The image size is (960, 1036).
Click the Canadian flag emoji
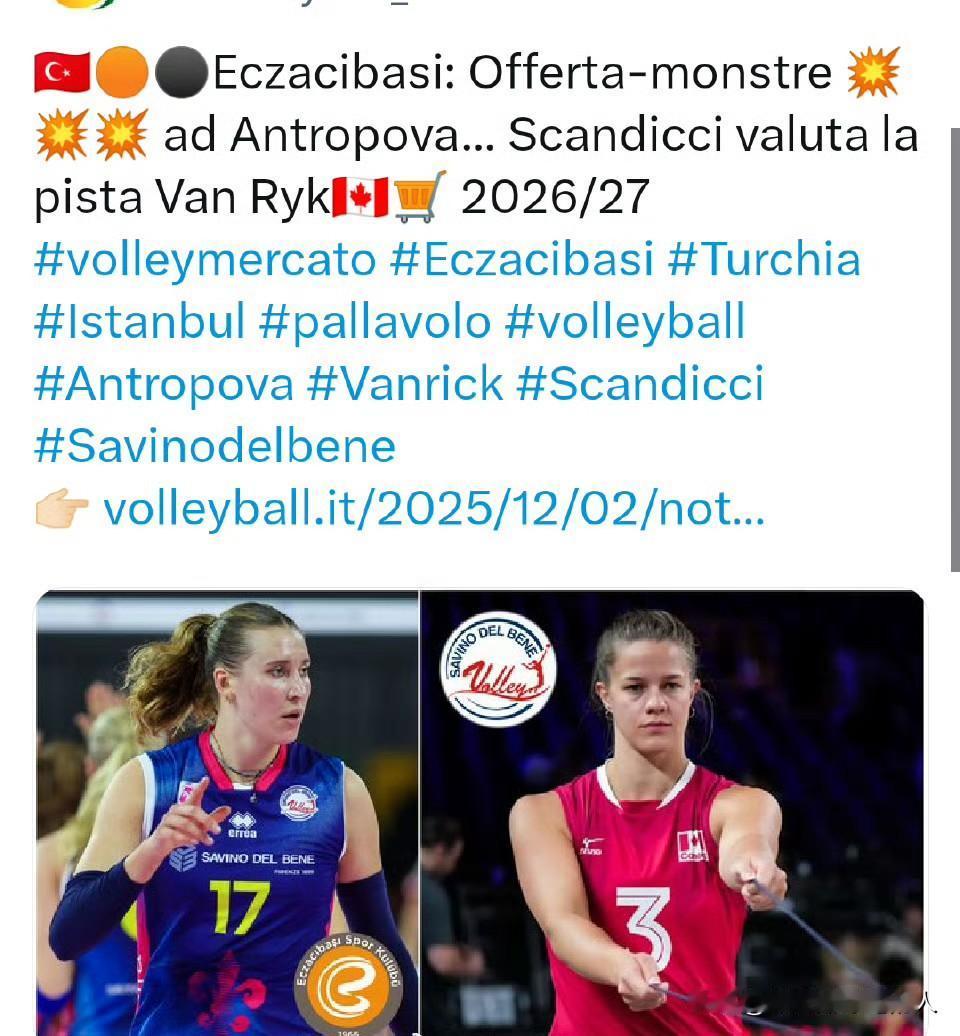click(x=360, y=197)
